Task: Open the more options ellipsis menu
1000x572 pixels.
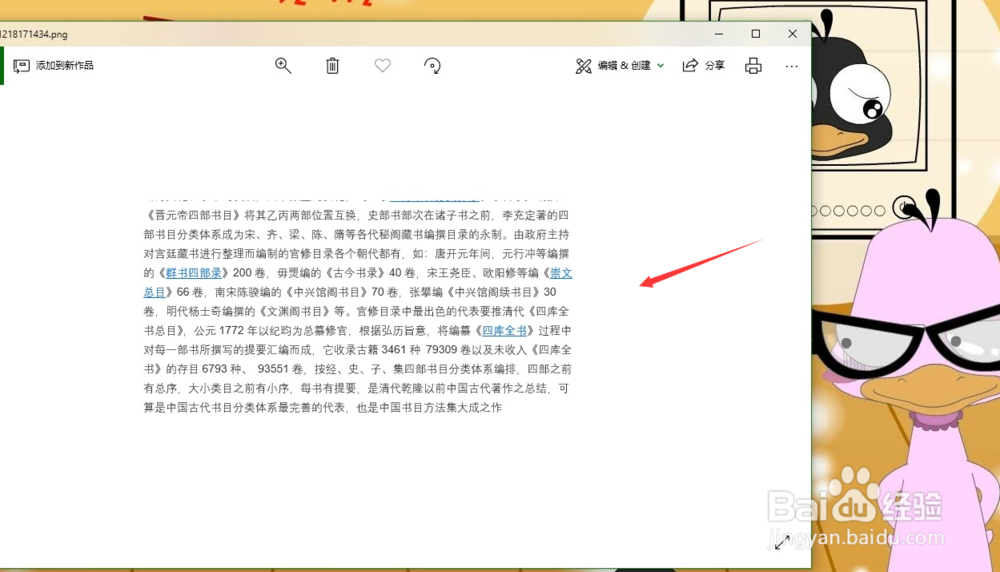Action: 791,66
